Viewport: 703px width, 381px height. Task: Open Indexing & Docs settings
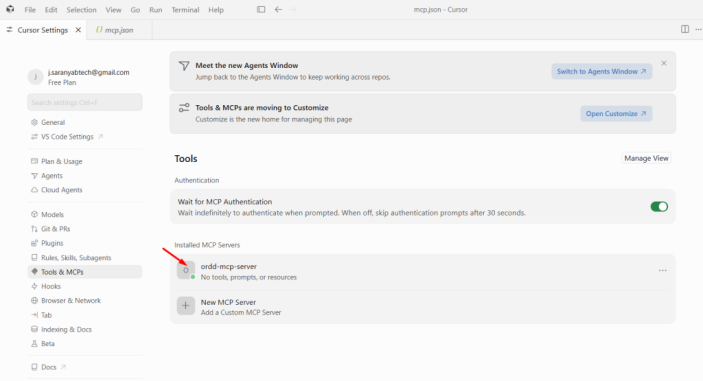tap(66, 329)
